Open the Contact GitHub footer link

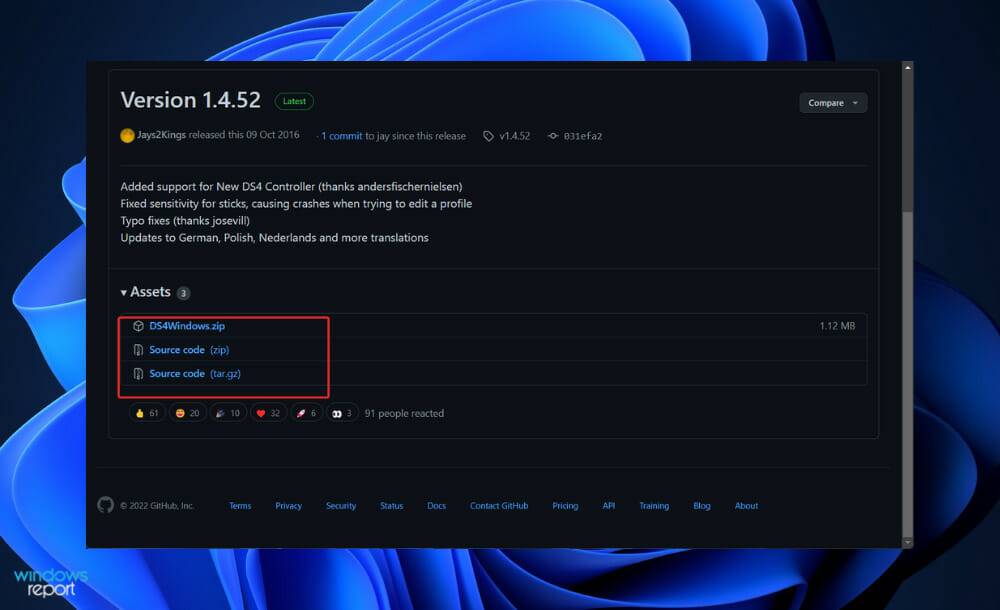(x=499, y=506)
